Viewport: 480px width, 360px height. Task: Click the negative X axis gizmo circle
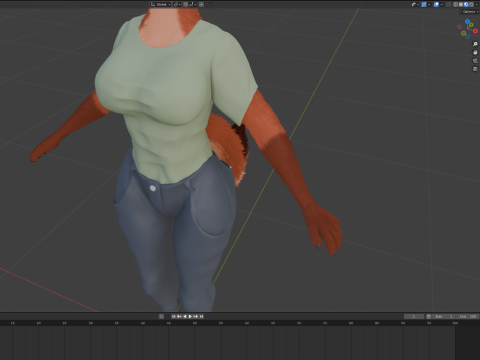[459, 27]
